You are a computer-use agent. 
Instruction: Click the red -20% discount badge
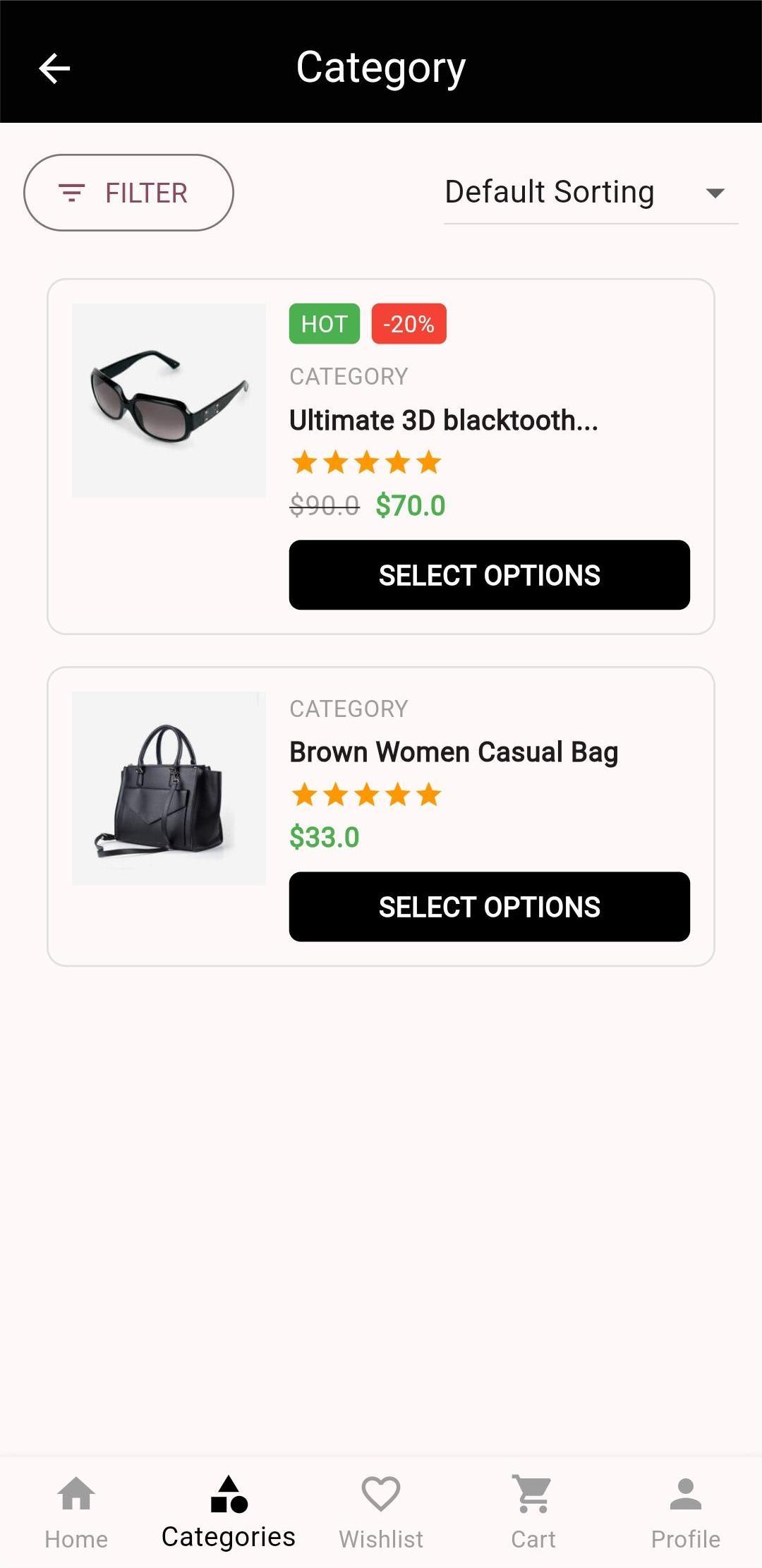click(409, 324)
